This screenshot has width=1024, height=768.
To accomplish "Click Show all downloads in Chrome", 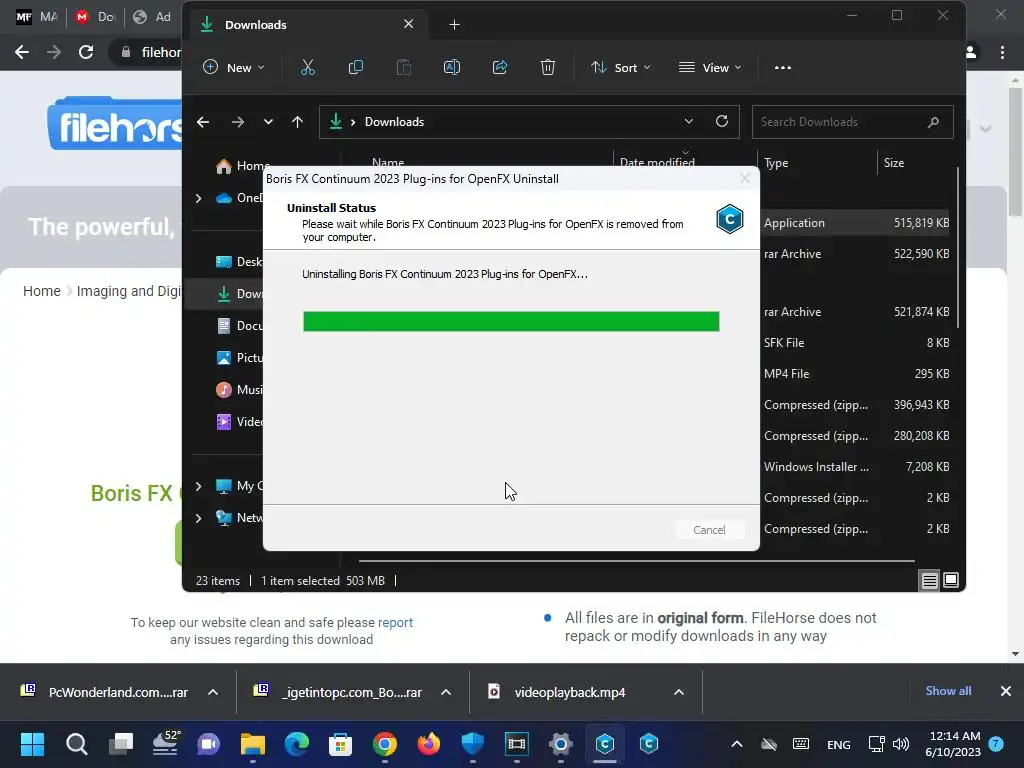I will [x=948, y=691].
